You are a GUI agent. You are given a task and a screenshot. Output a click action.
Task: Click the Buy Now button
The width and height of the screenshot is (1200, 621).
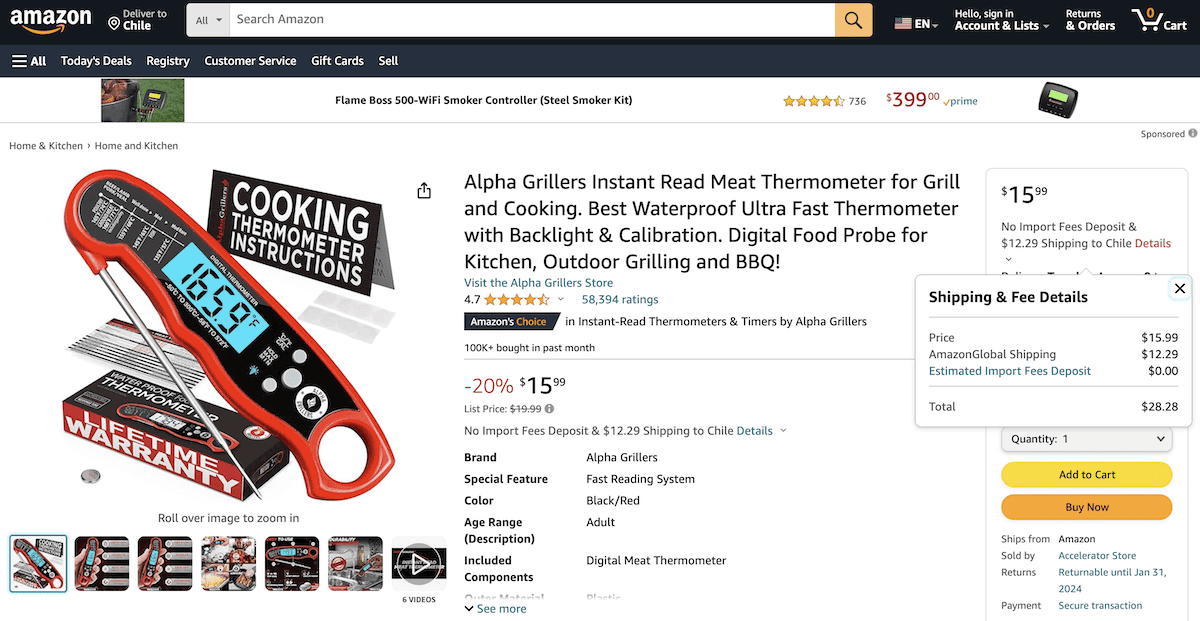coord(1086,507)
